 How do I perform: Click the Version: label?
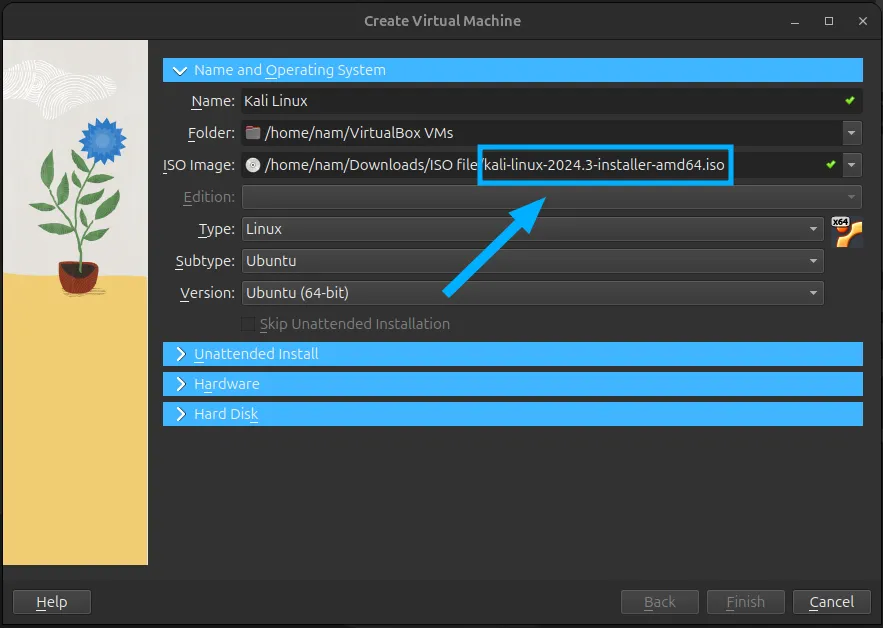(207, 293)
